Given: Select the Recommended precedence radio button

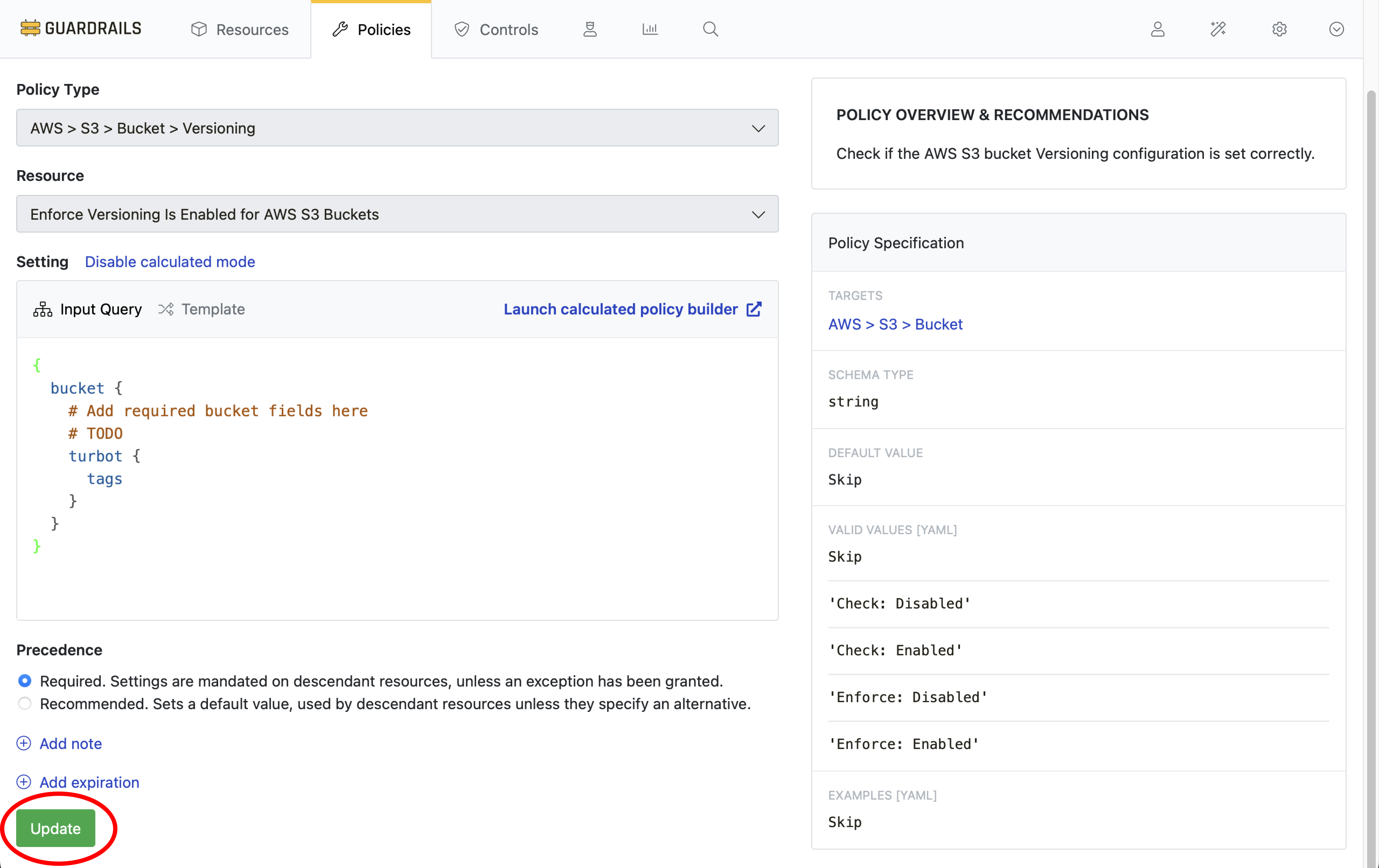Looking at the screenshot, I should tap(25, 703).
